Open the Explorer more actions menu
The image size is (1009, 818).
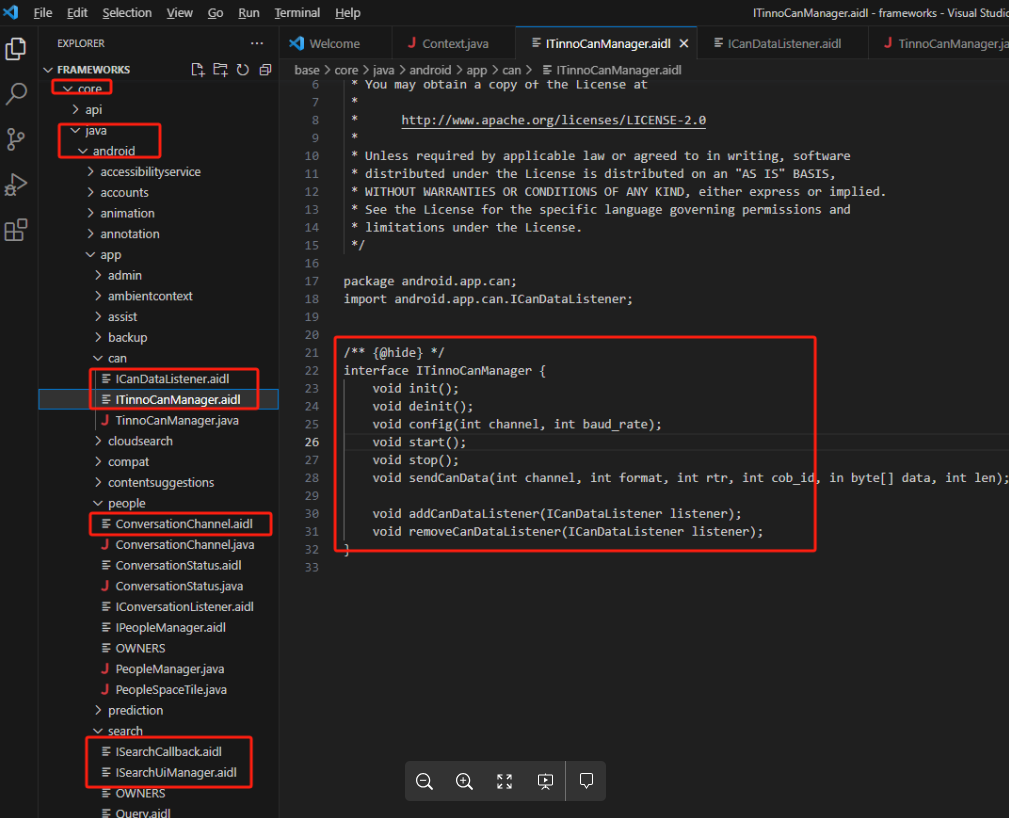click(x=257, y=42)
